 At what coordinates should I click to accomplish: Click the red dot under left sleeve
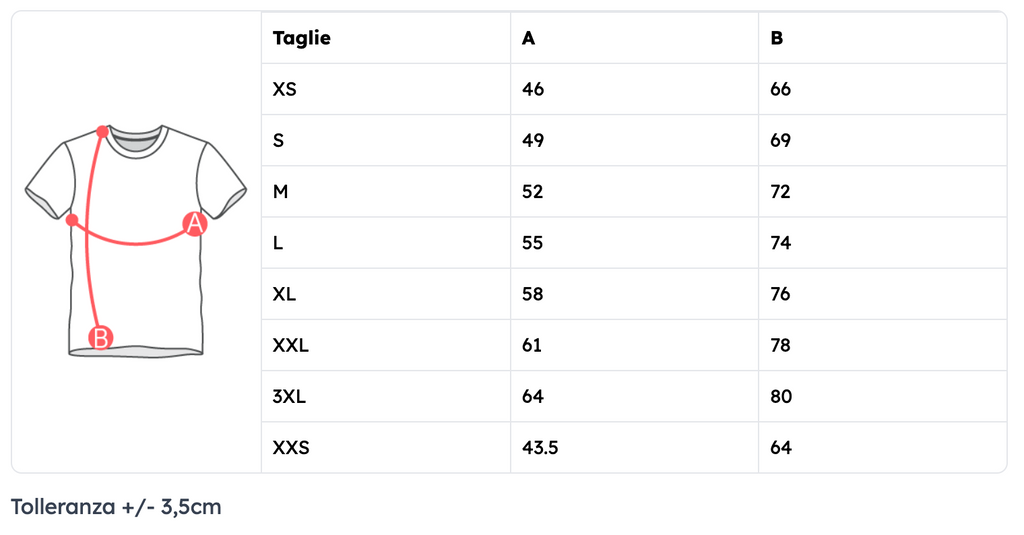(x=72, y=219)
